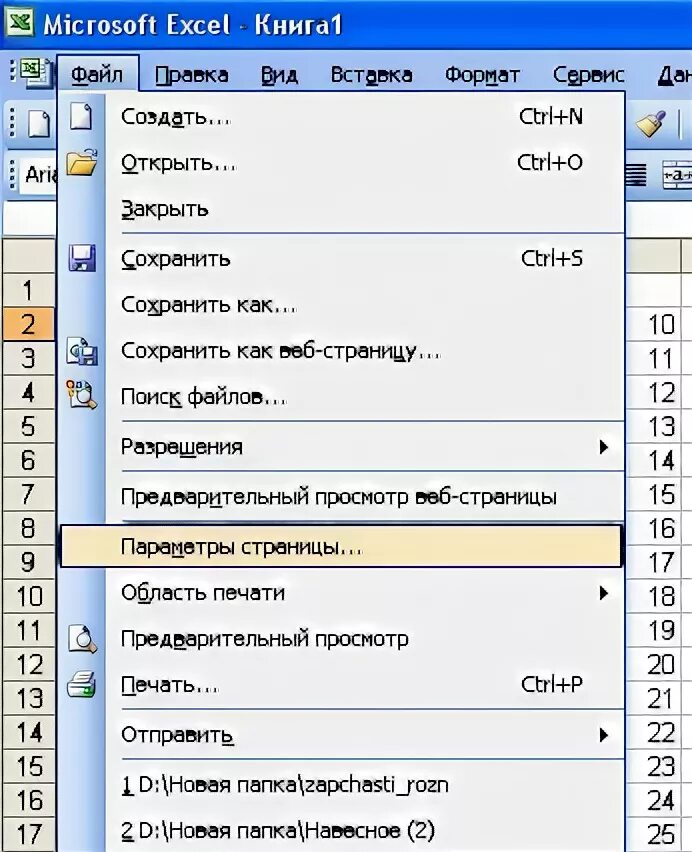Select highlighted Параметры страницы... entry

click(341, 547)
